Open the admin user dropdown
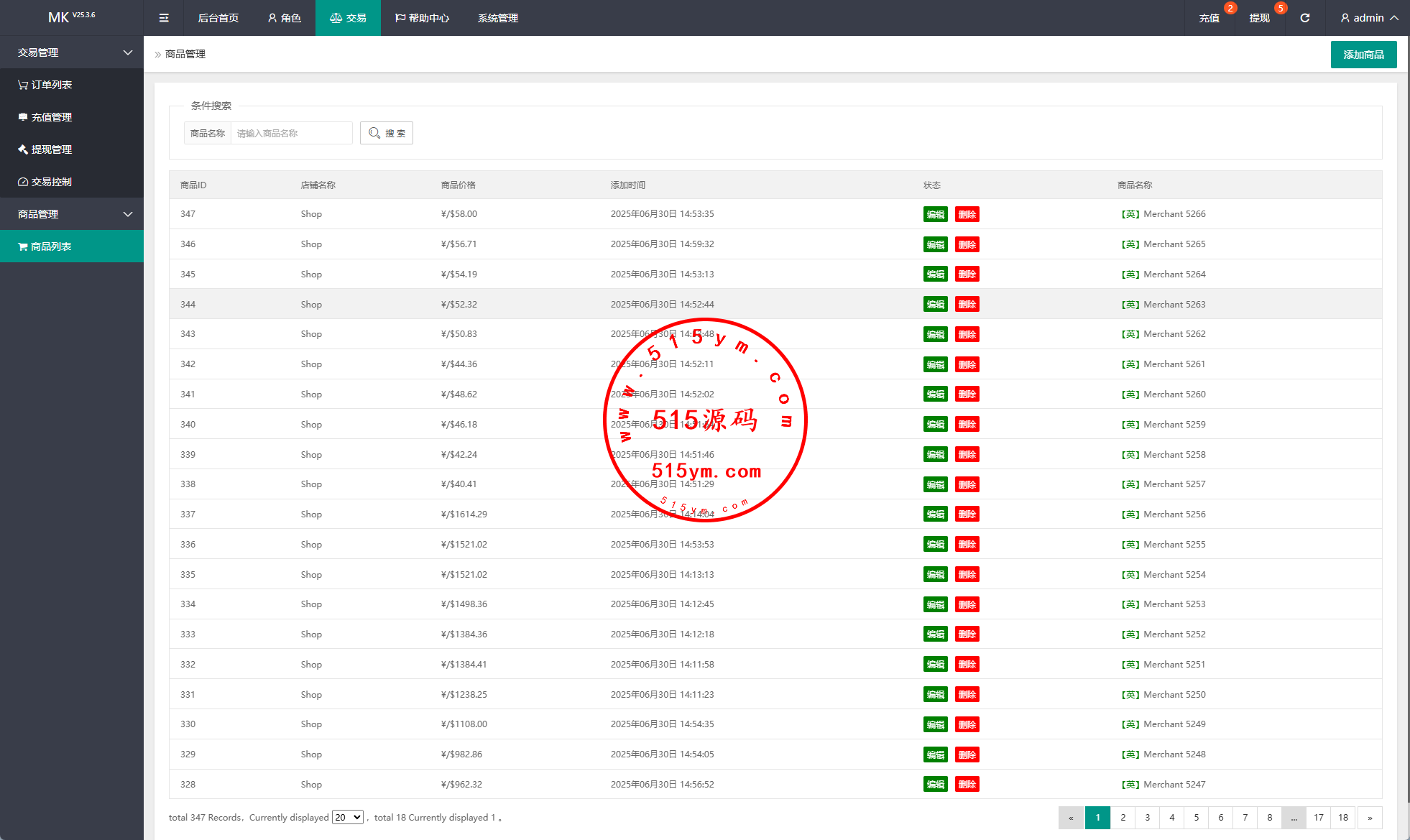Viewport: 1410px width, 840px height. pos(1368,18)
